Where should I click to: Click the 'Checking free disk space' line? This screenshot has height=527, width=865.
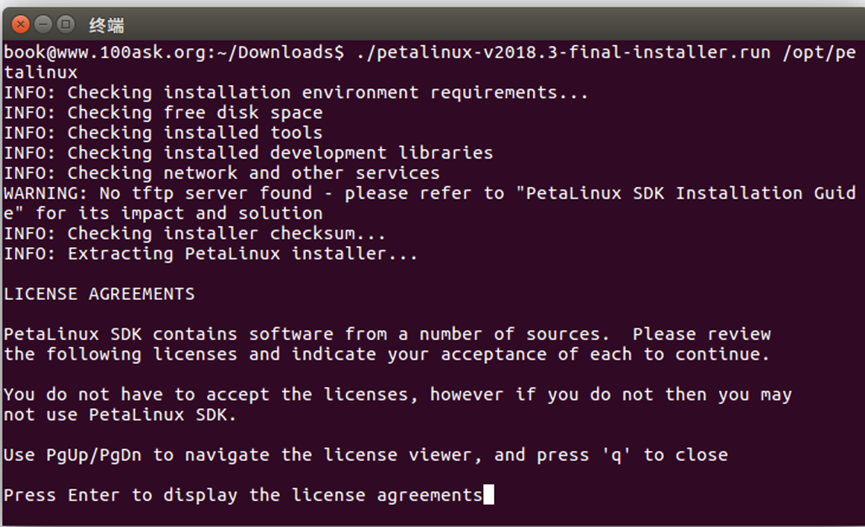pyautogui.click(x=163, y=113)
